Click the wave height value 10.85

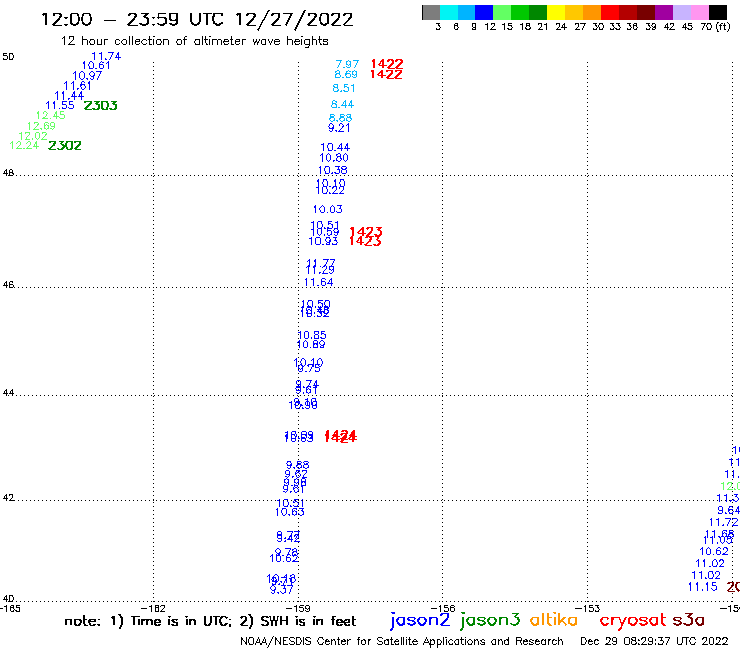point(312,335)
